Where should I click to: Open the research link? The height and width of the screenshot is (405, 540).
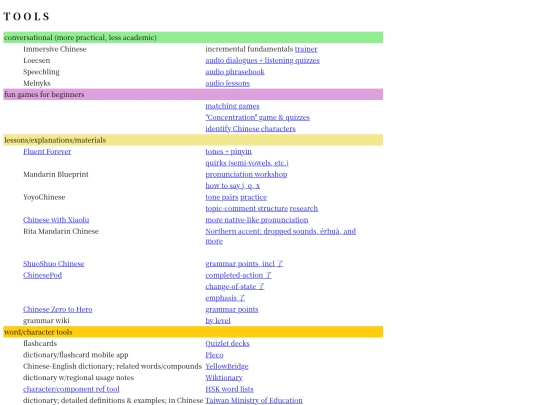point(304,208)
